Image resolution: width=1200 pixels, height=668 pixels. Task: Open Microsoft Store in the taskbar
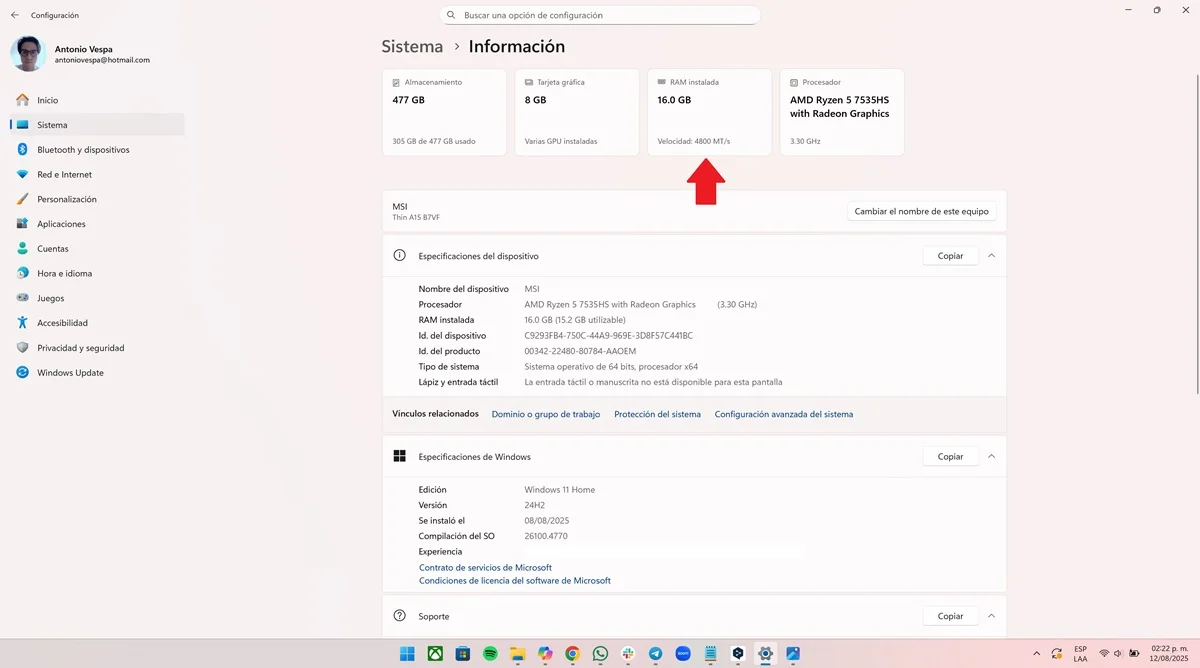tap(463, 654)
